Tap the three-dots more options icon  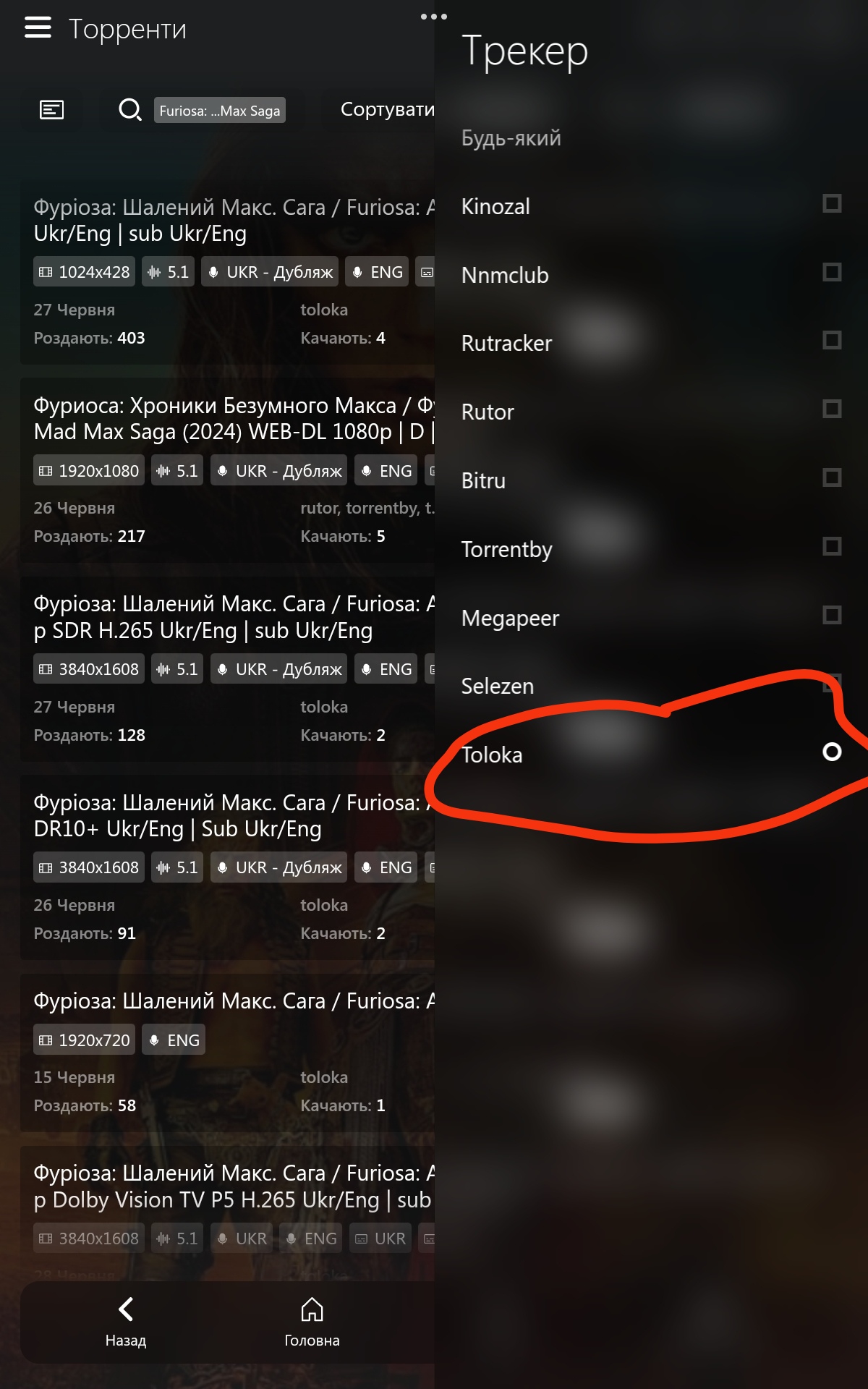click(x=434, y=17)
